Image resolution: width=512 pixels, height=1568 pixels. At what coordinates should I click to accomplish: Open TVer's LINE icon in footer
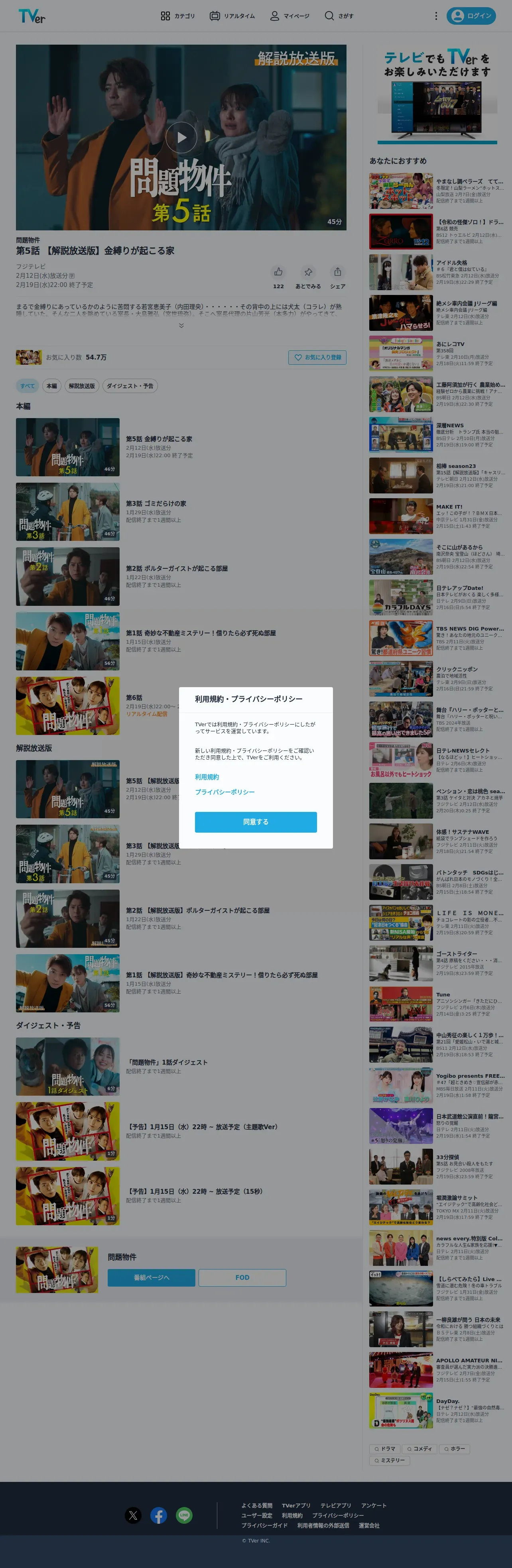click(x=185, y=1515)
